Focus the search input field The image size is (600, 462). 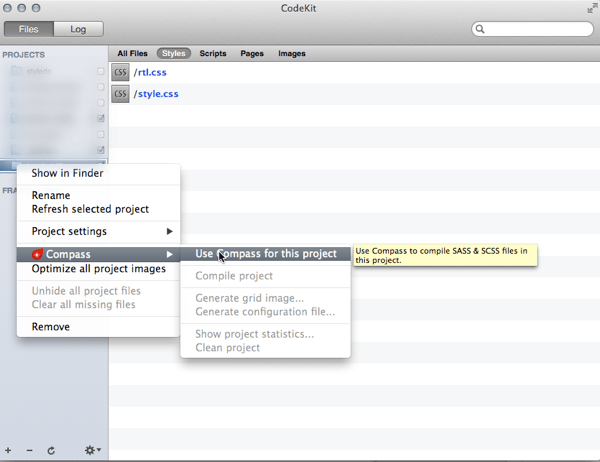[x=532, y=29]
